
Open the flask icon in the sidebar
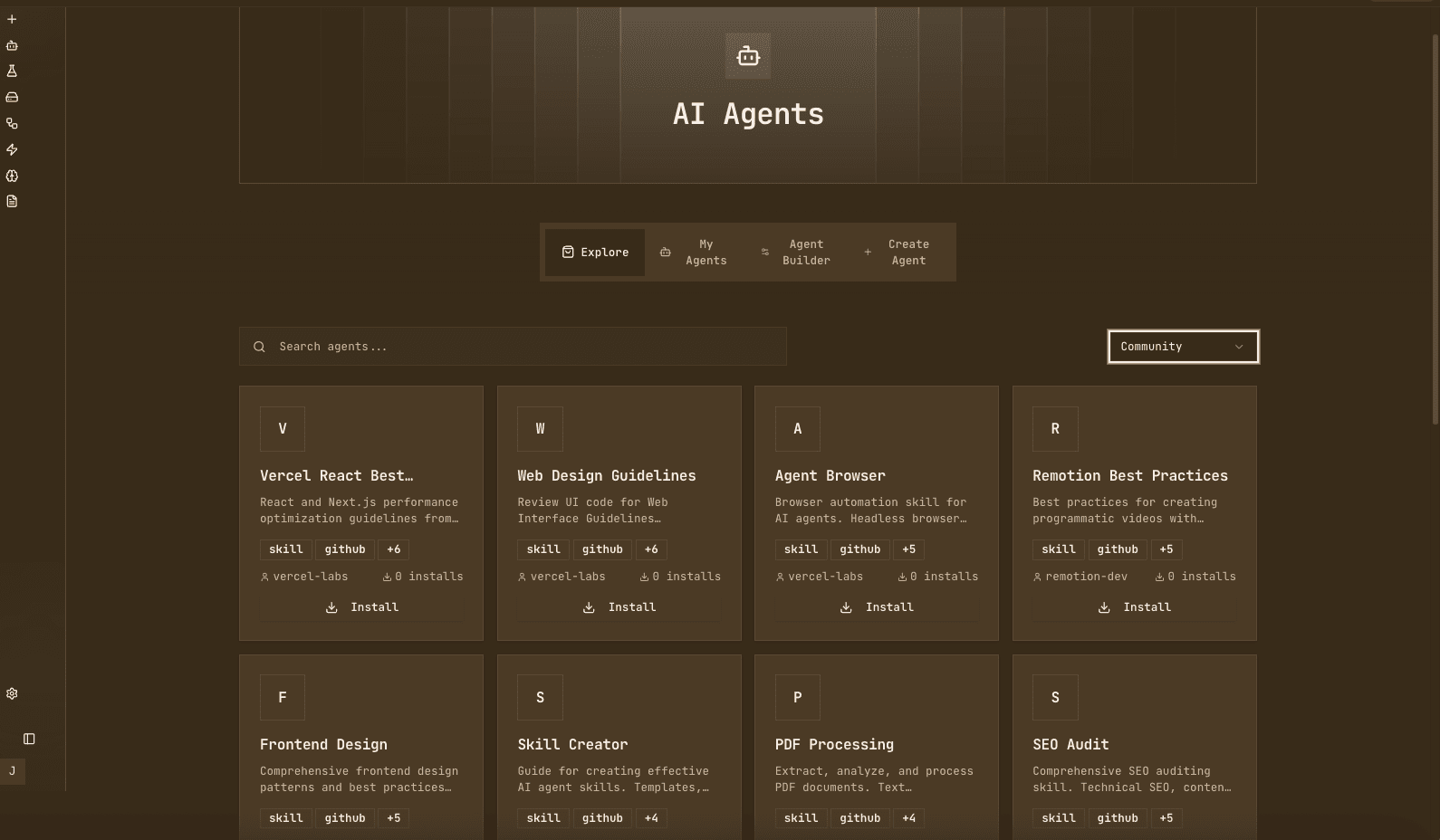click(x=12, y=71)
